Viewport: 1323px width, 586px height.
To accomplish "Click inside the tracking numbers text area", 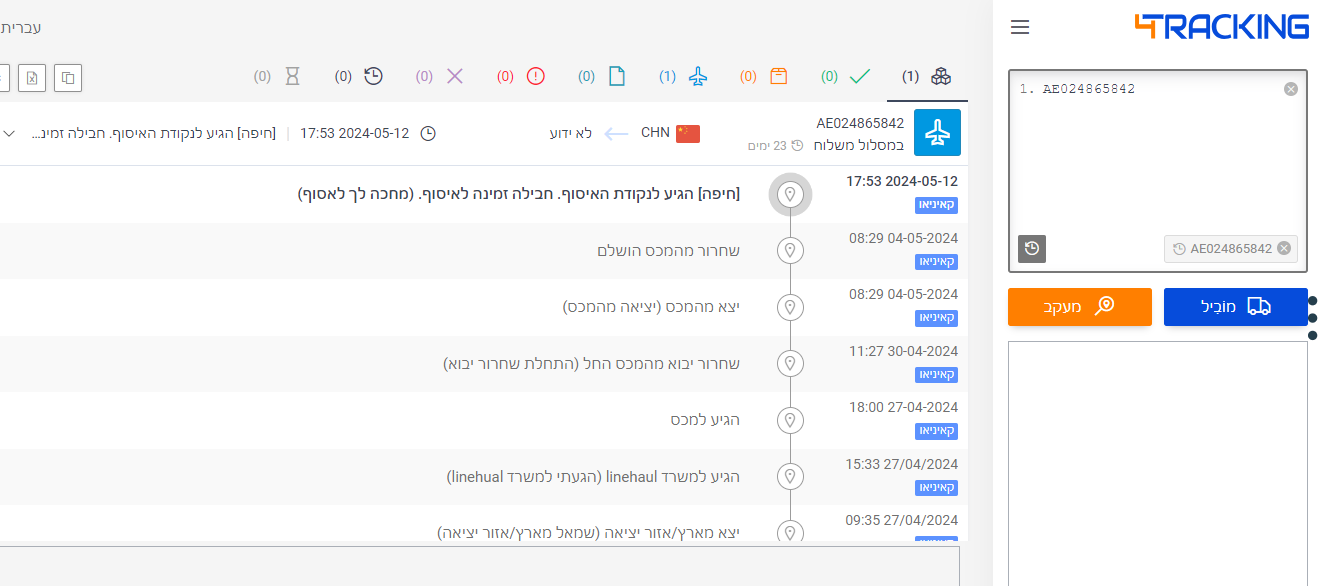I will coord(1157,170).
